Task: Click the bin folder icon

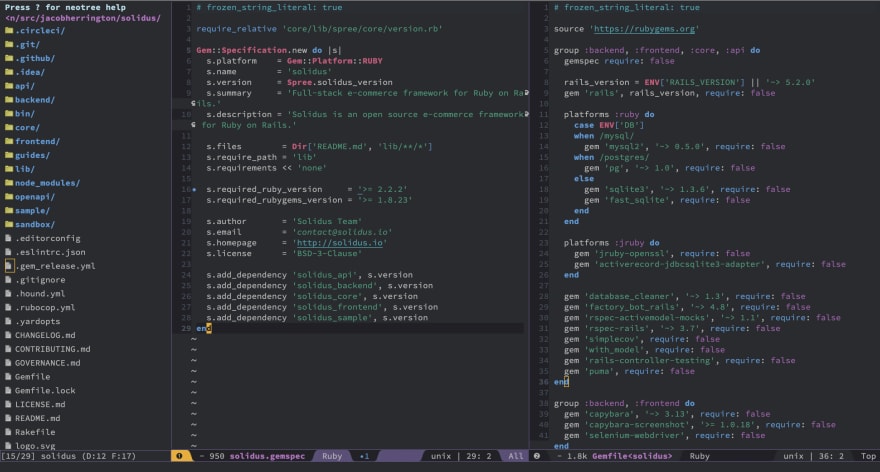Action: (x=9, y=113)
